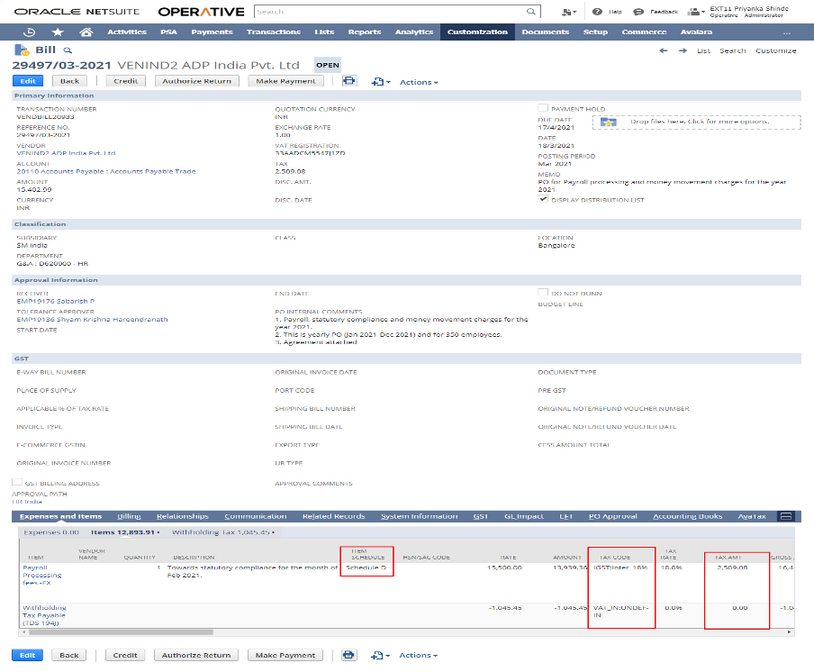Open the Shortcuts star icon

[x=58, y=32]
